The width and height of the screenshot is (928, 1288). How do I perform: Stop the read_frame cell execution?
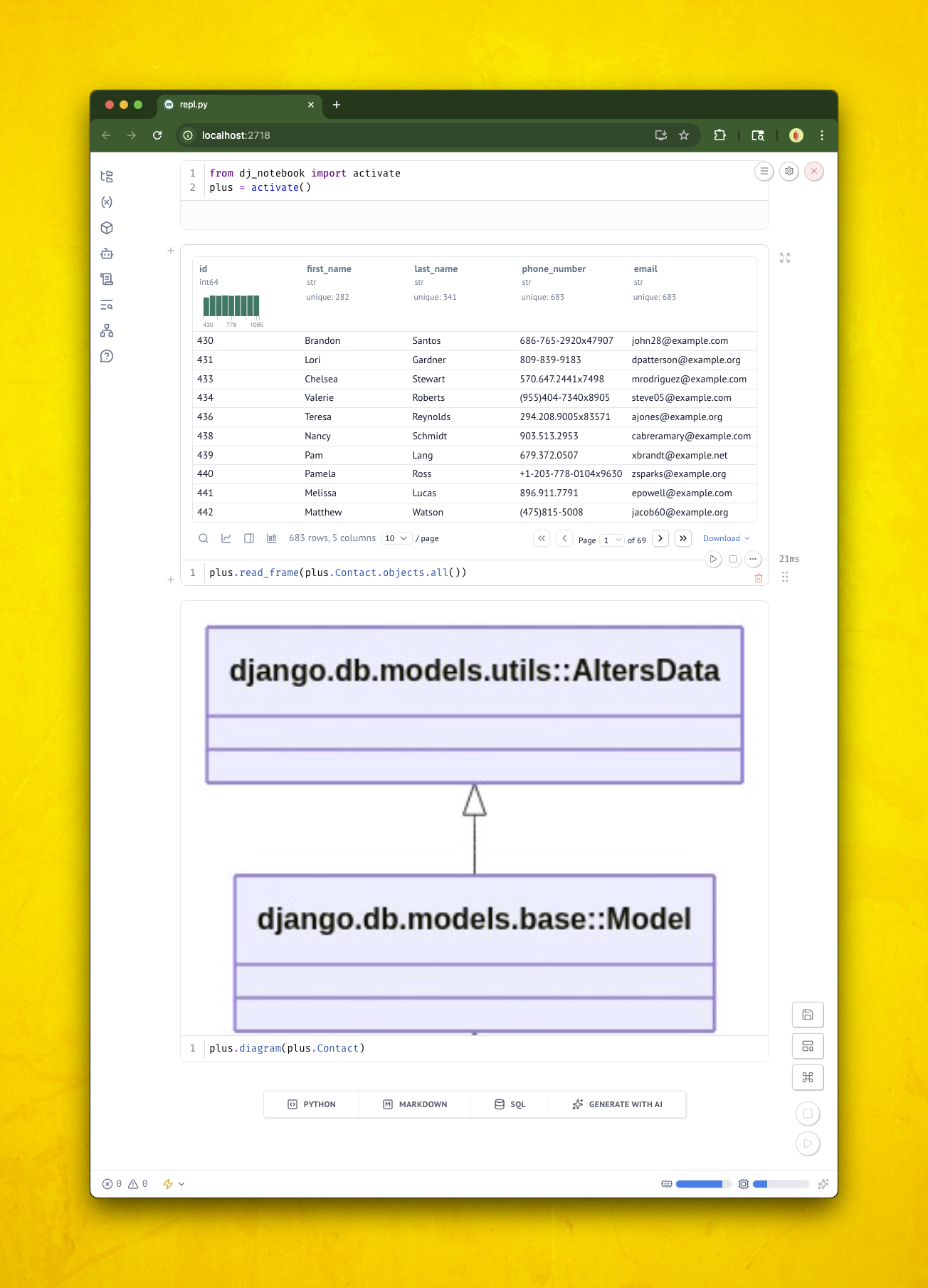733,559
